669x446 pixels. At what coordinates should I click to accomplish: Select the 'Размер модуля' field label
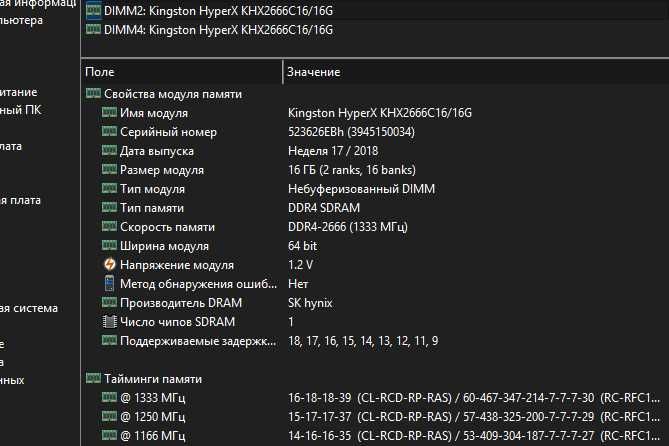(x=162, y=170)
